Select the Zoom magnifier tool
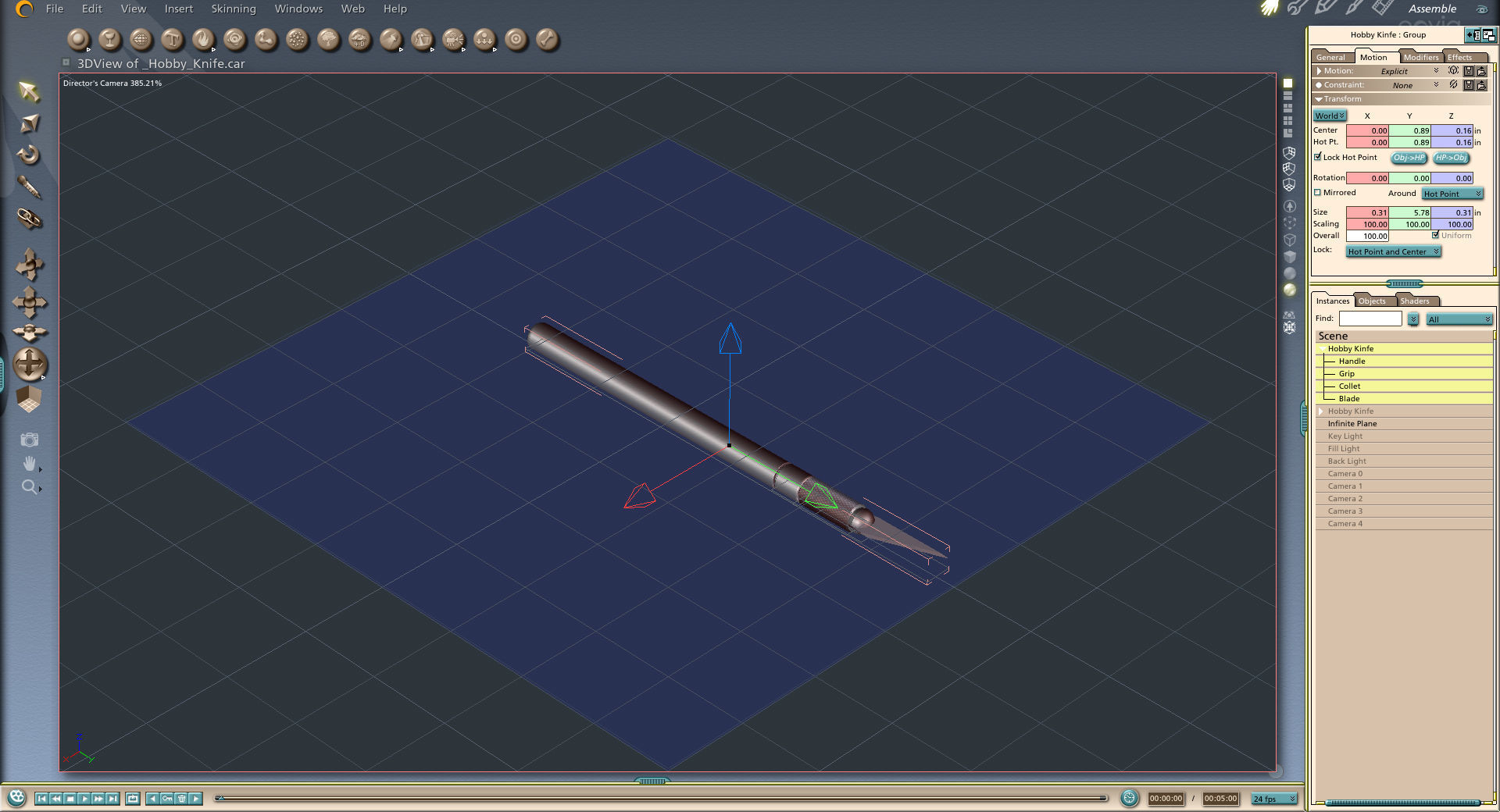Viewport: 1500px width, 812px height. [30, 487]
